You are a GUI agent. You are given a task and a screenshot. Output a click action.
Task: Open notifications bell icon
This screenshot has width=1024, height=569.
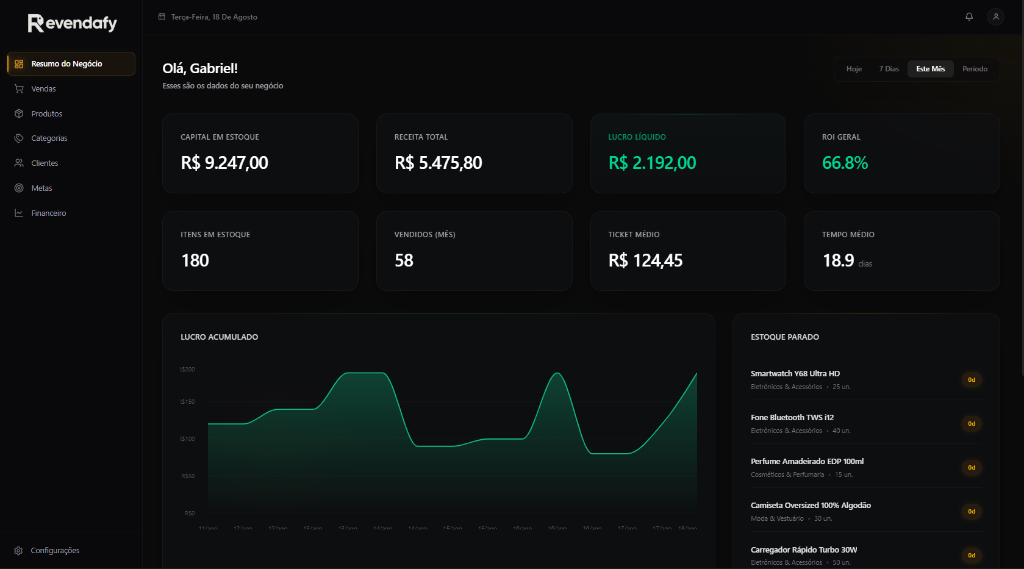pos(969,17)
